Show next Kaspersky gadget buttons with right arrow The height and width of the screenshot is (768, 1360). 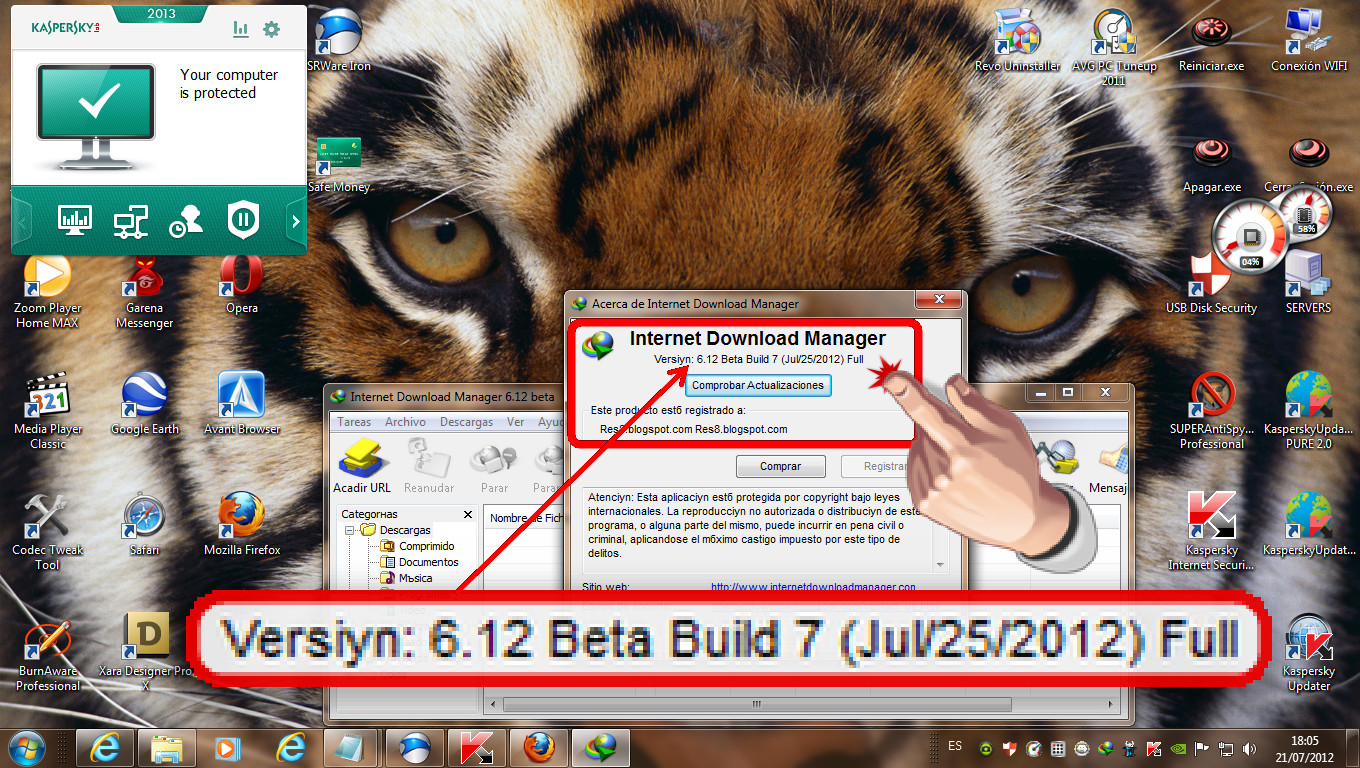295,222
